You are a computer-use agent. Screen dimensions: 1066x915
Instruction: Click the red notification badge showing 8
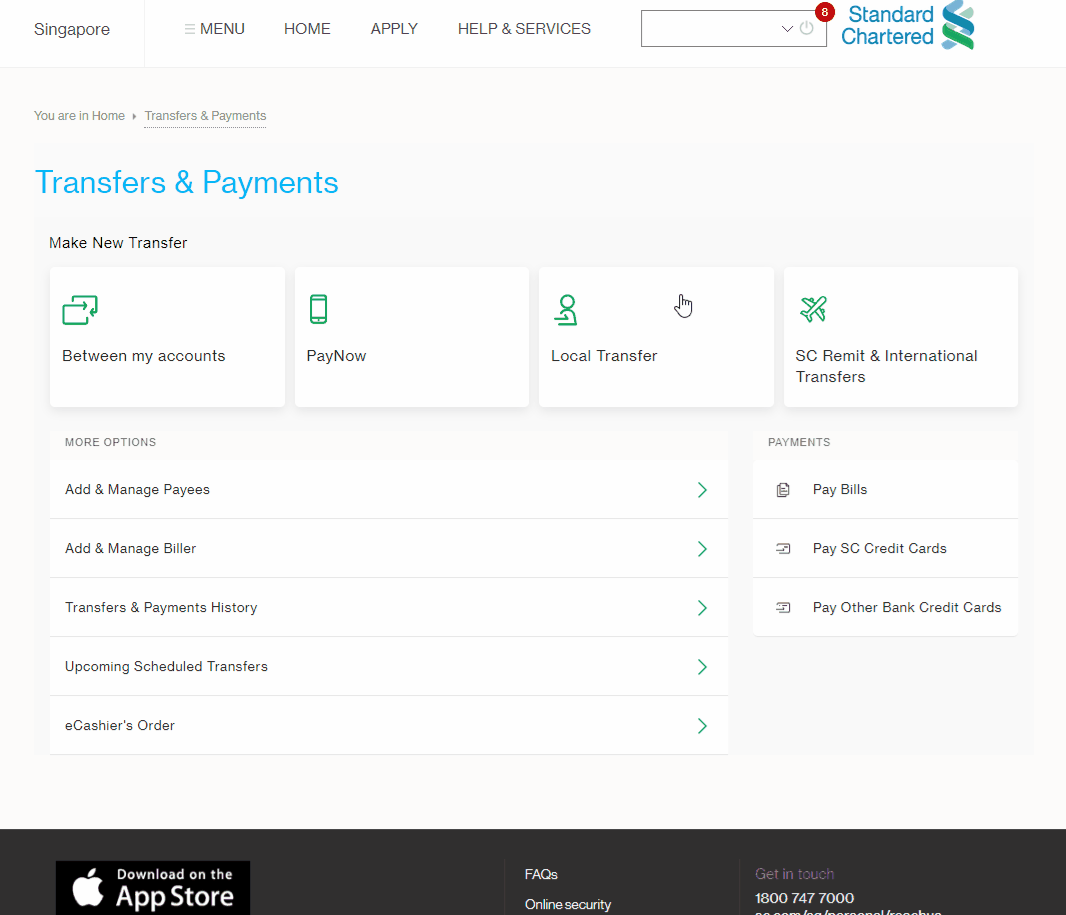point(824,12)
